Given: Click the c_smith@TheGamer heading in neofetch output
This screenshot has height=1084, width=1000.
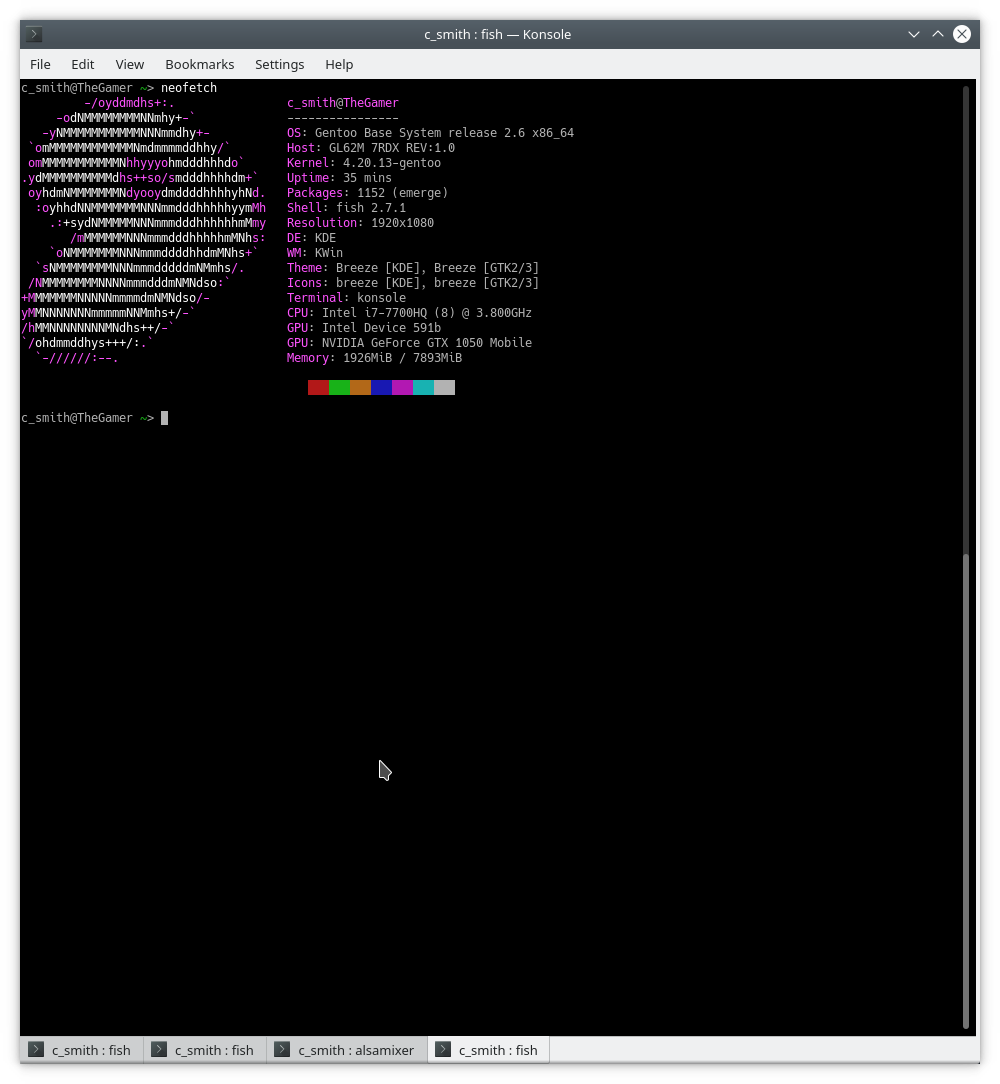Looking at the screenshot, I should point(342,103).
